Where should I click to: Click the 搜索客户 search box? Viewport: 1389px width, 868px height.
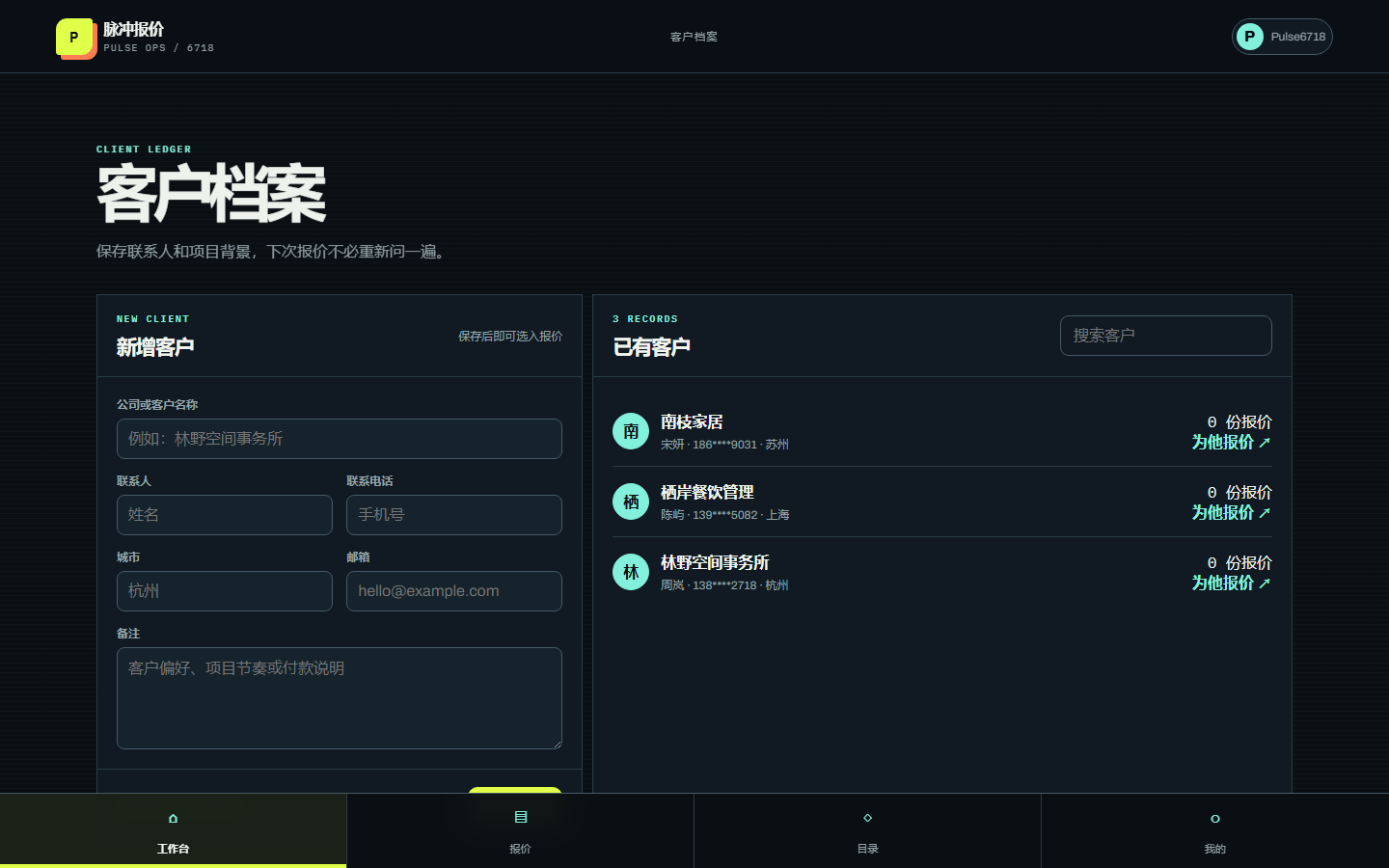click(x=1166, y=336)
